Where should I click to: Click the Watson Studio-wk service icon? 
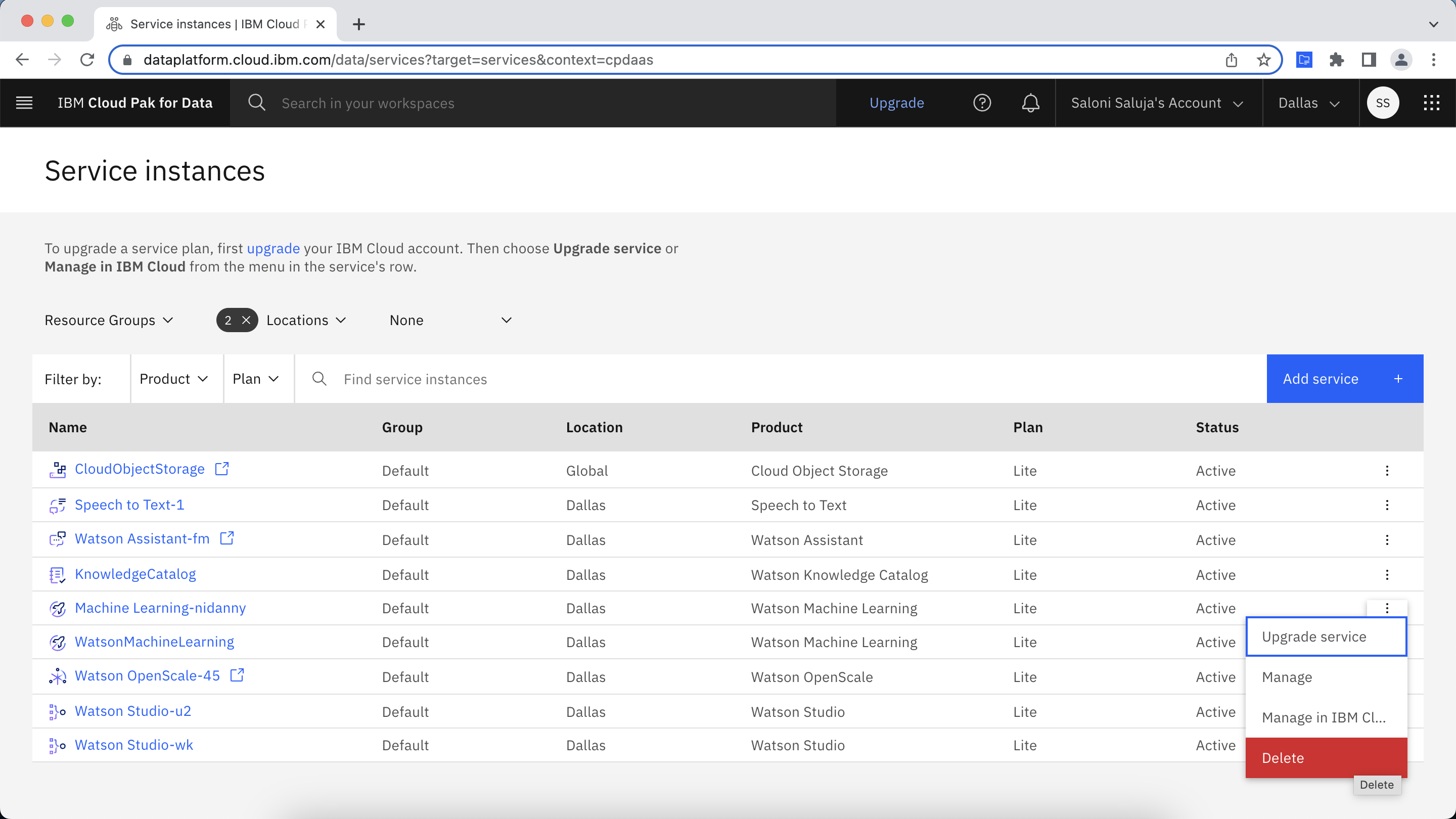[57, 745]
